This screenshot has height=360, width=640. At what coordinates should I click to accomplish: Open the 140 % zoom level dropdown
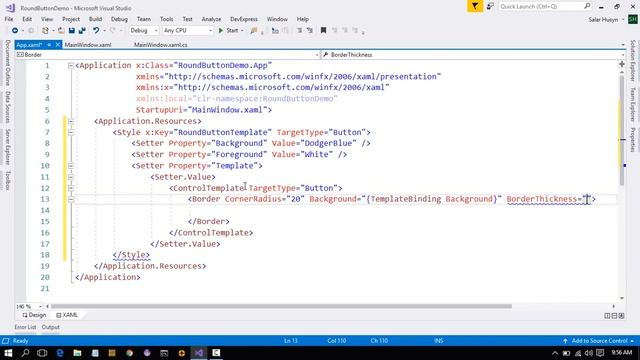click(x=29, y=306)
